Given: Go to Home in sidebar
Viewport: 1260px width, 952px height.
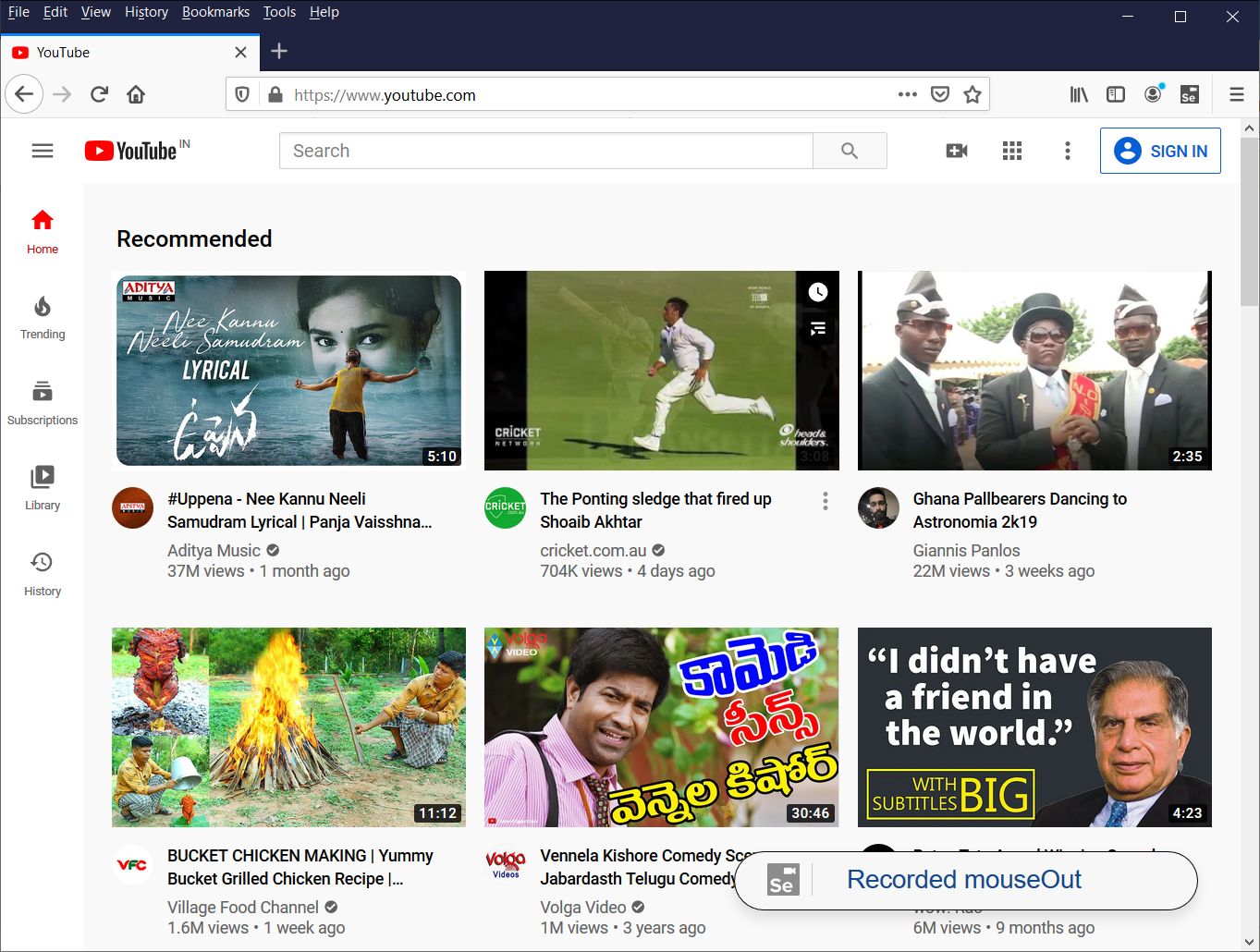Looking at the screenshot, I should [43, 232].
